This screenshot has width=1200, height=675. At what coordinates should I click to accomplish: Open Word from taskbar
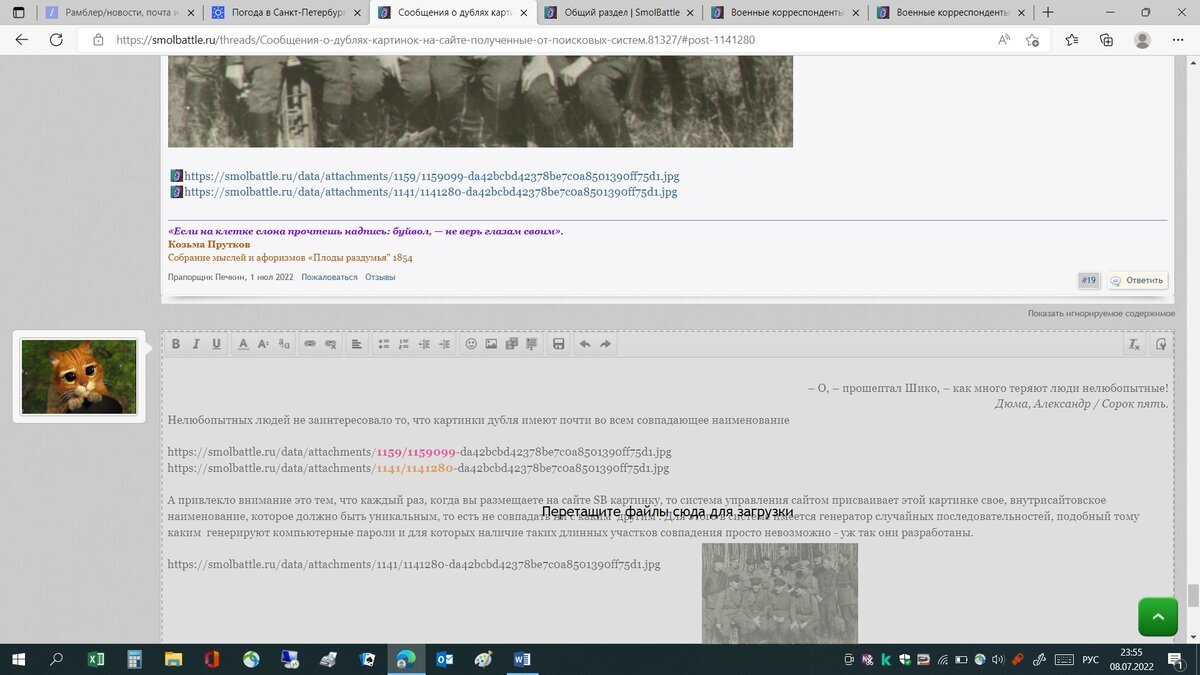pyautogui.click(x=522, y=659)
